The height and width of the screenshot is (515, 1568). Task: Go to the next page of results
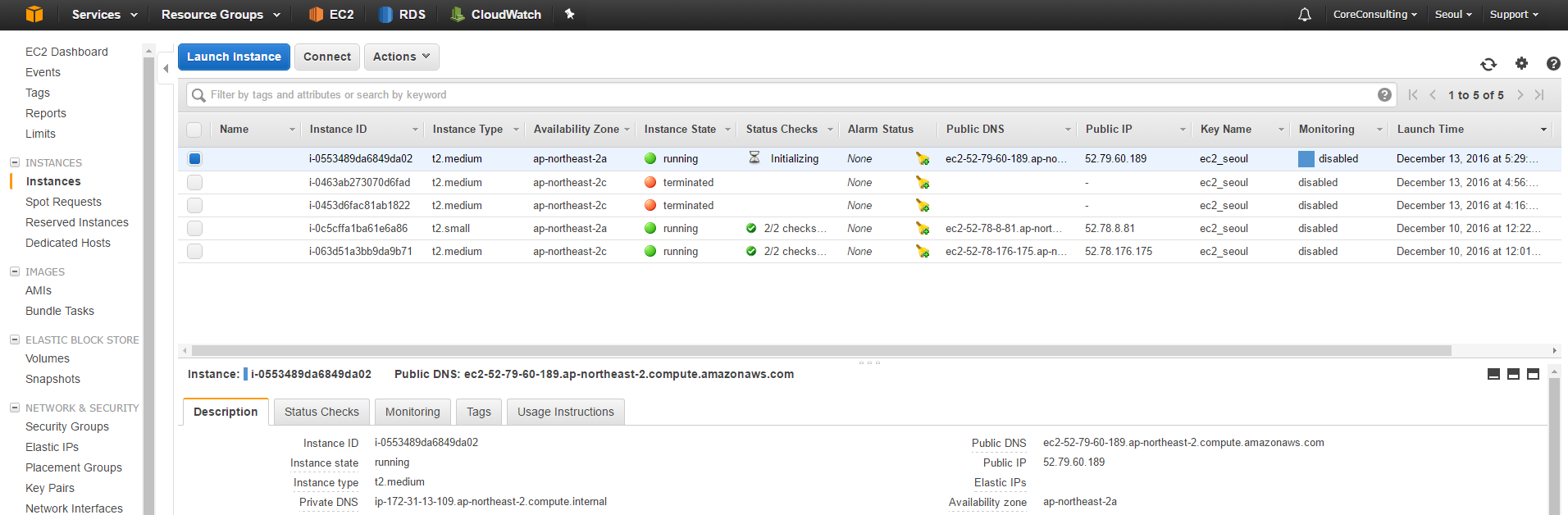coord(1520,94)
